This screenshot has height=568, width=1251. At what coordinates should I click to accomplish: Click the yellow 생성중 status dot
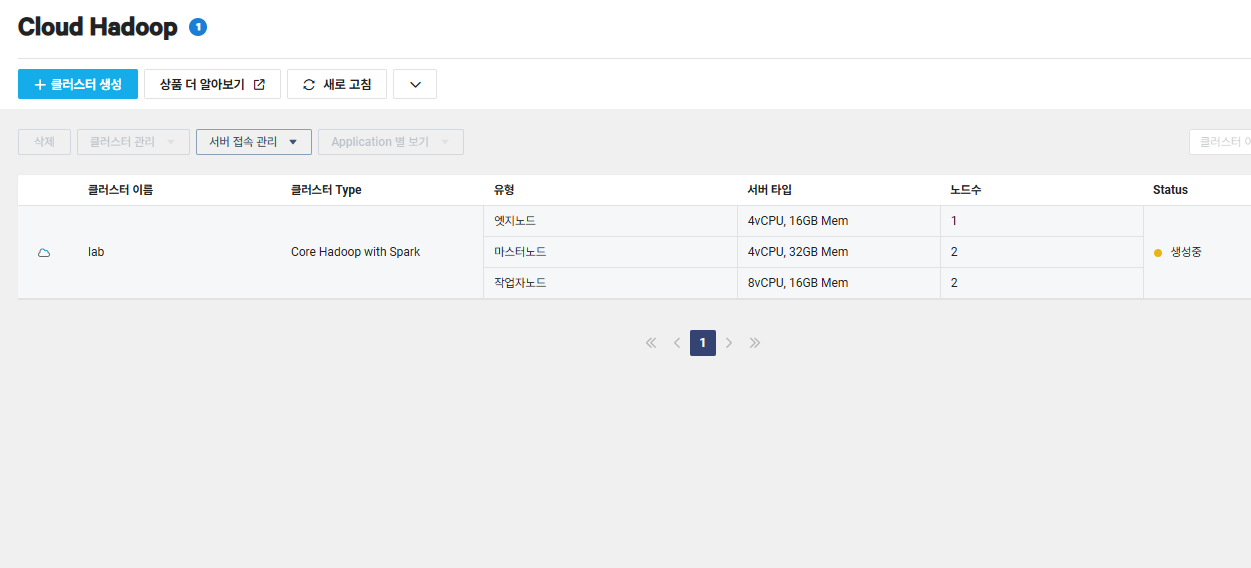click(1158, 253)
